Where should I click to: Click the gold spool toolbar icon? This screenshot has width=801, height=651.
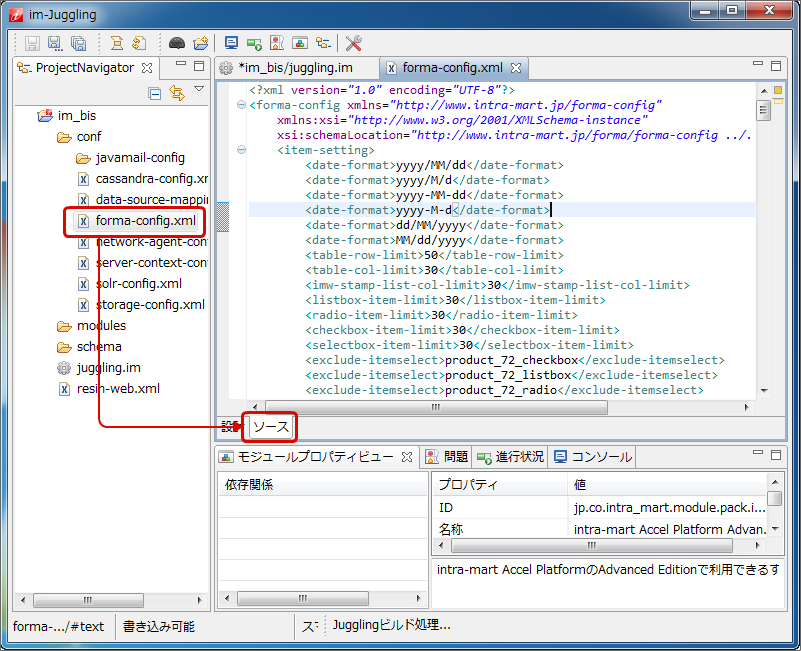pos(116,43)
